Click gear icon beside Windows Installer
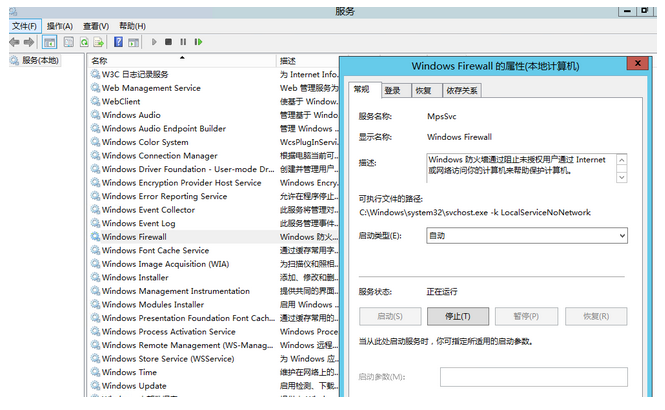Viewport: 665px width, 410px height. (x=95, y=277)
